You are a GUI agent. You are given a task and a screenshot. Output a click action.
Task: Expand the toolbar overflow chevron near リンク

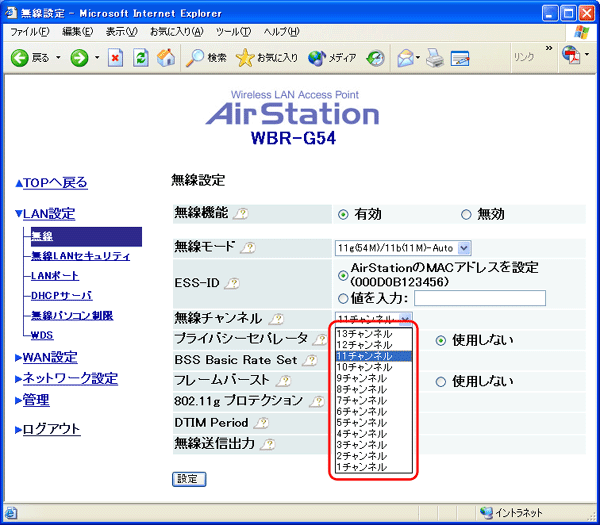point(549,48)
